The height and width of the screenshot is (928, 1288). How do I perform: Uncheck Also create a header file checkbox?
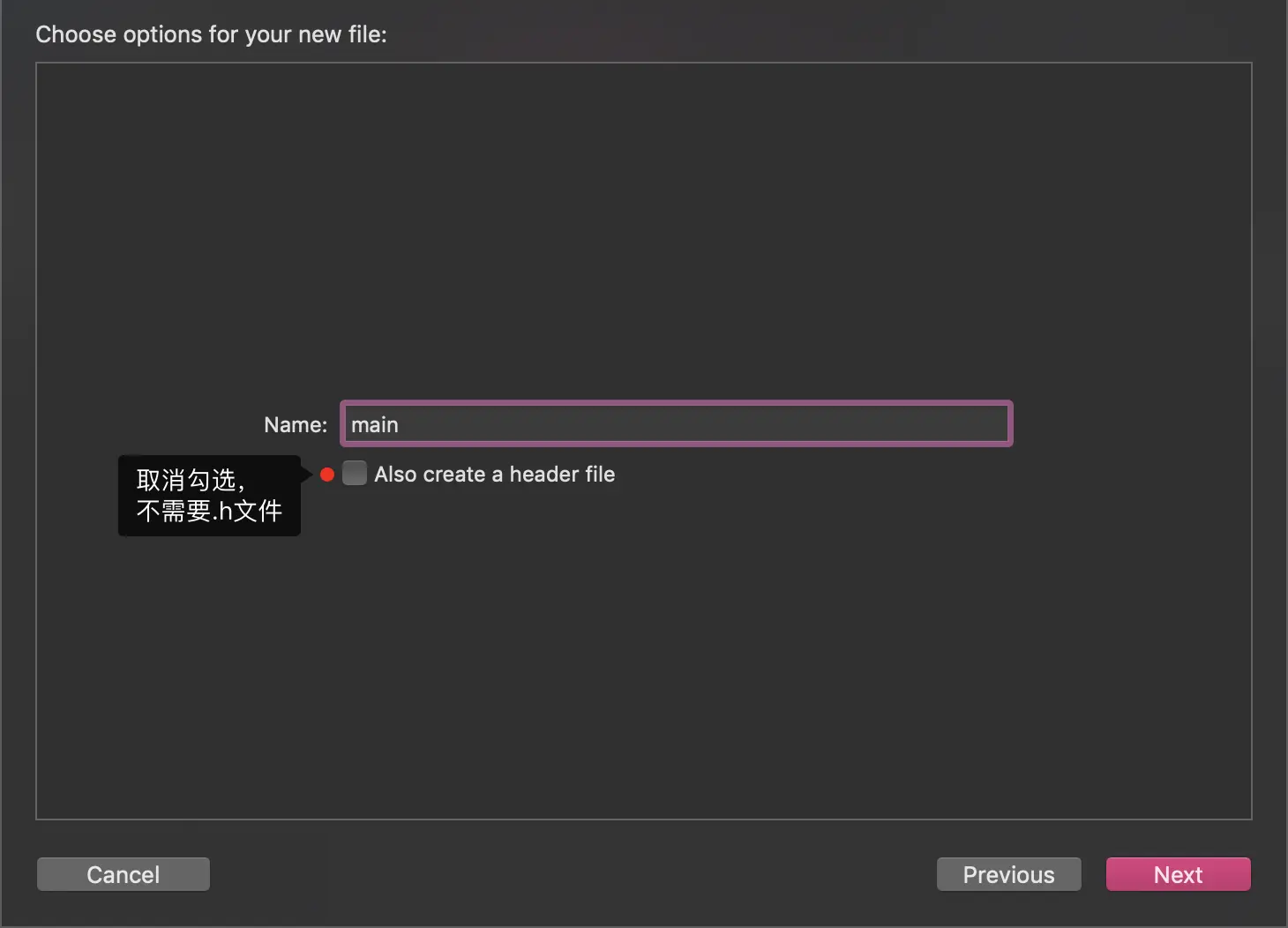click(x=355, y=474)
